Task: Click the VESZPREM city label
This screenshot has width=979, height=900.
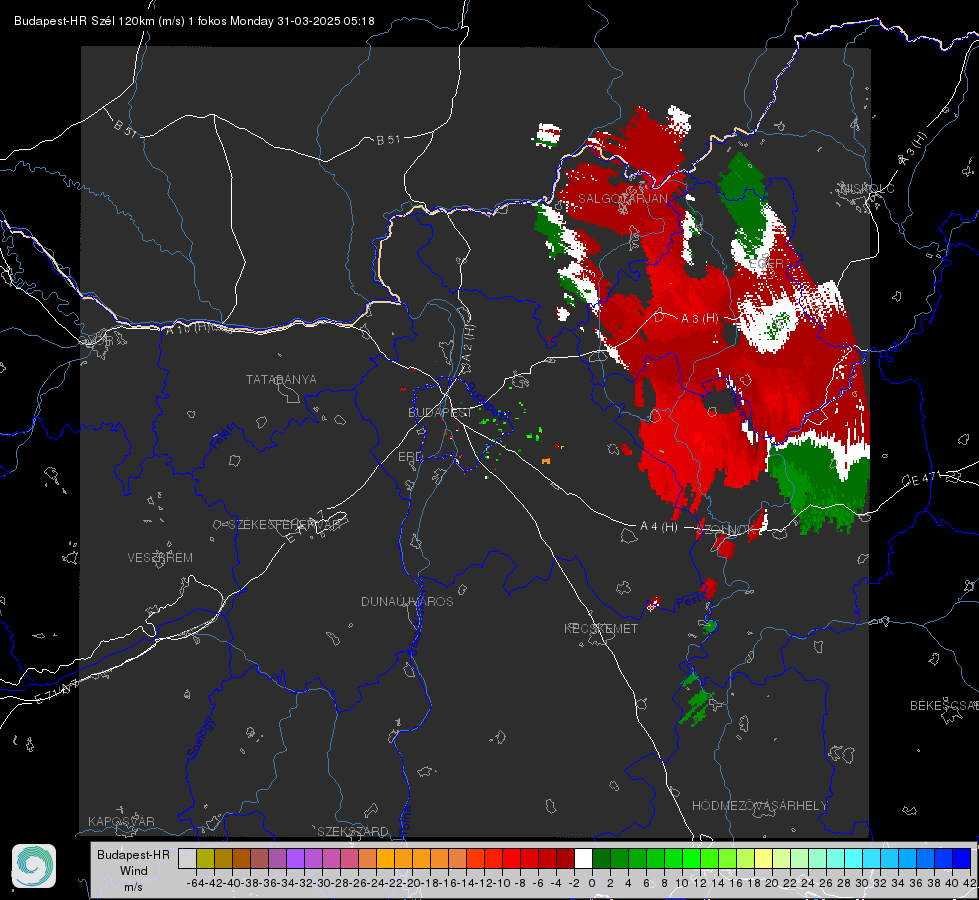Action: click(160, 557)
